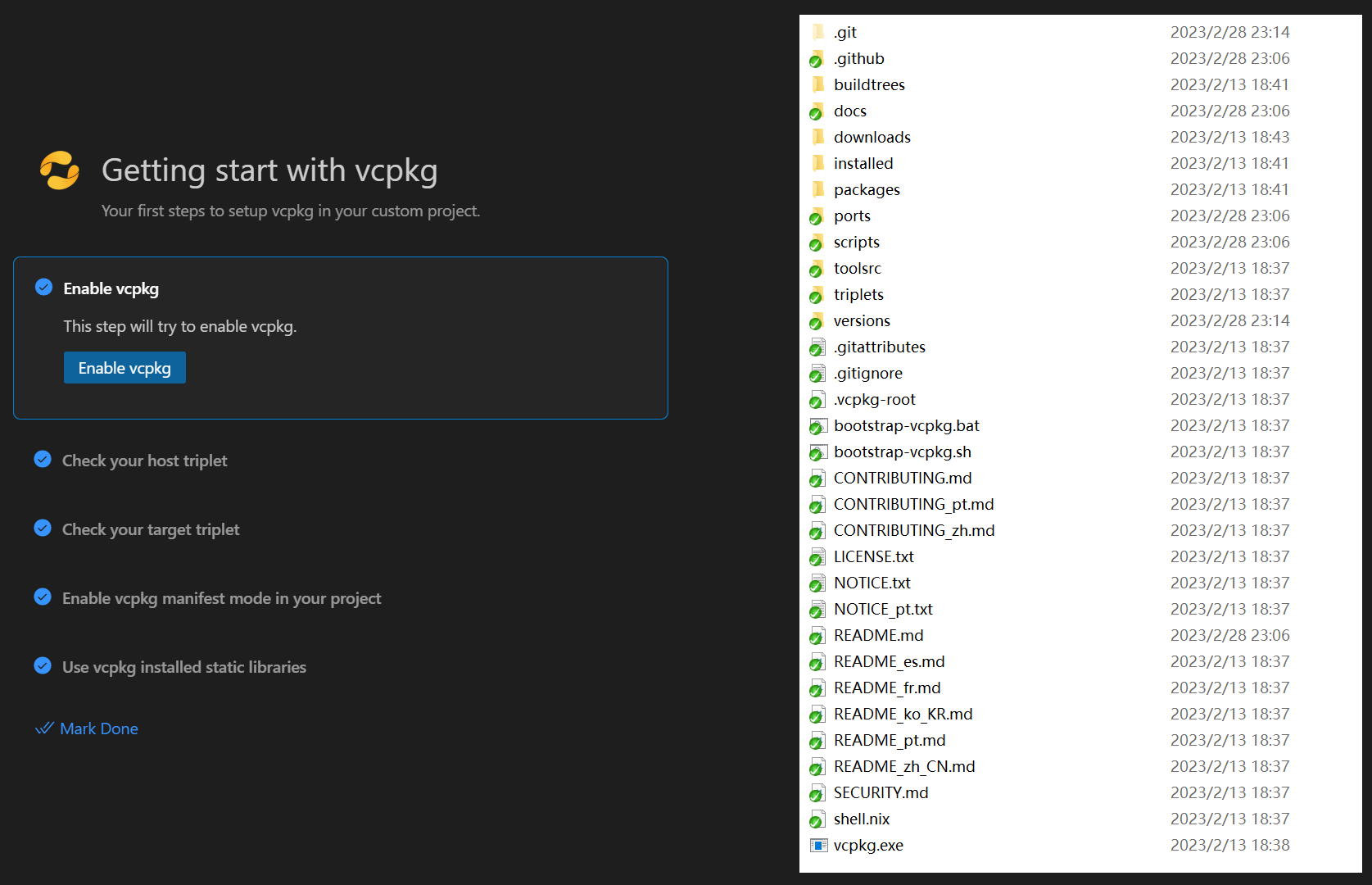Toggle the Check your host triplet checkmark

click(x=43, y=459)
